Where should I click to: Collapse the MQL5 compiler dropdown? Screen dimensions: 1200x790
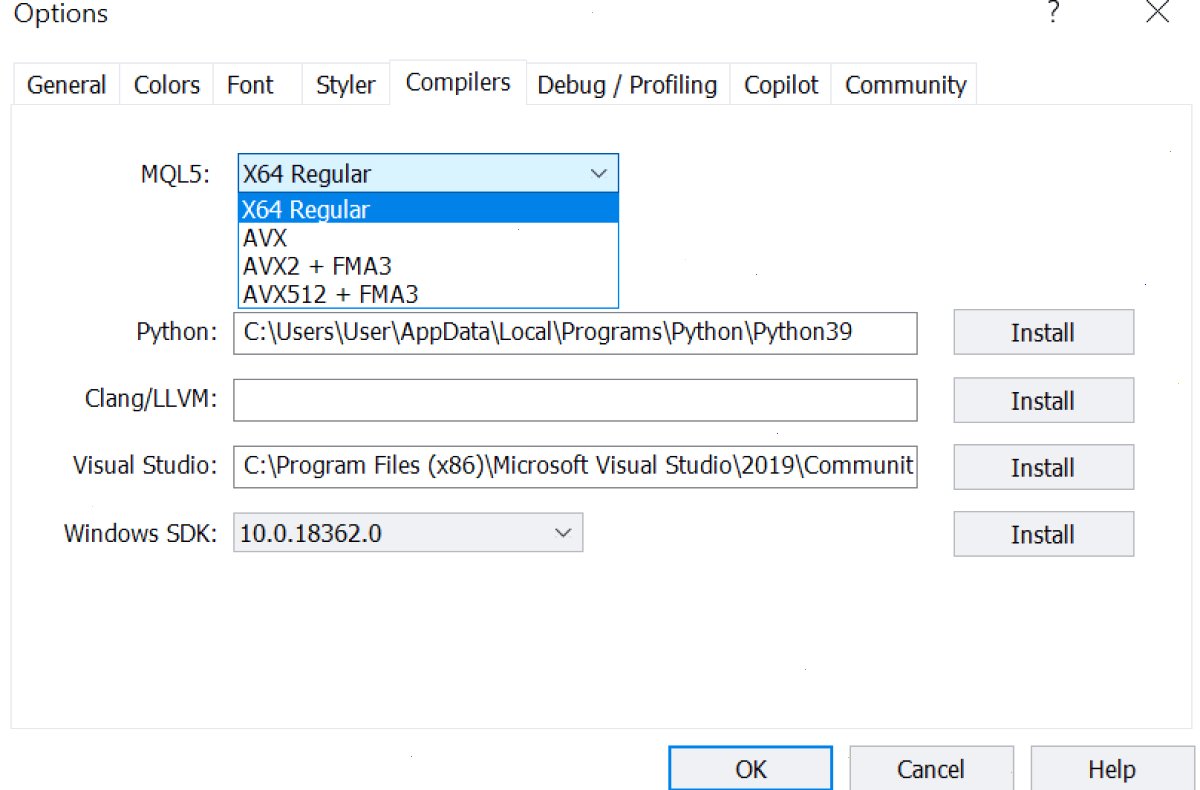pos(428,173)
